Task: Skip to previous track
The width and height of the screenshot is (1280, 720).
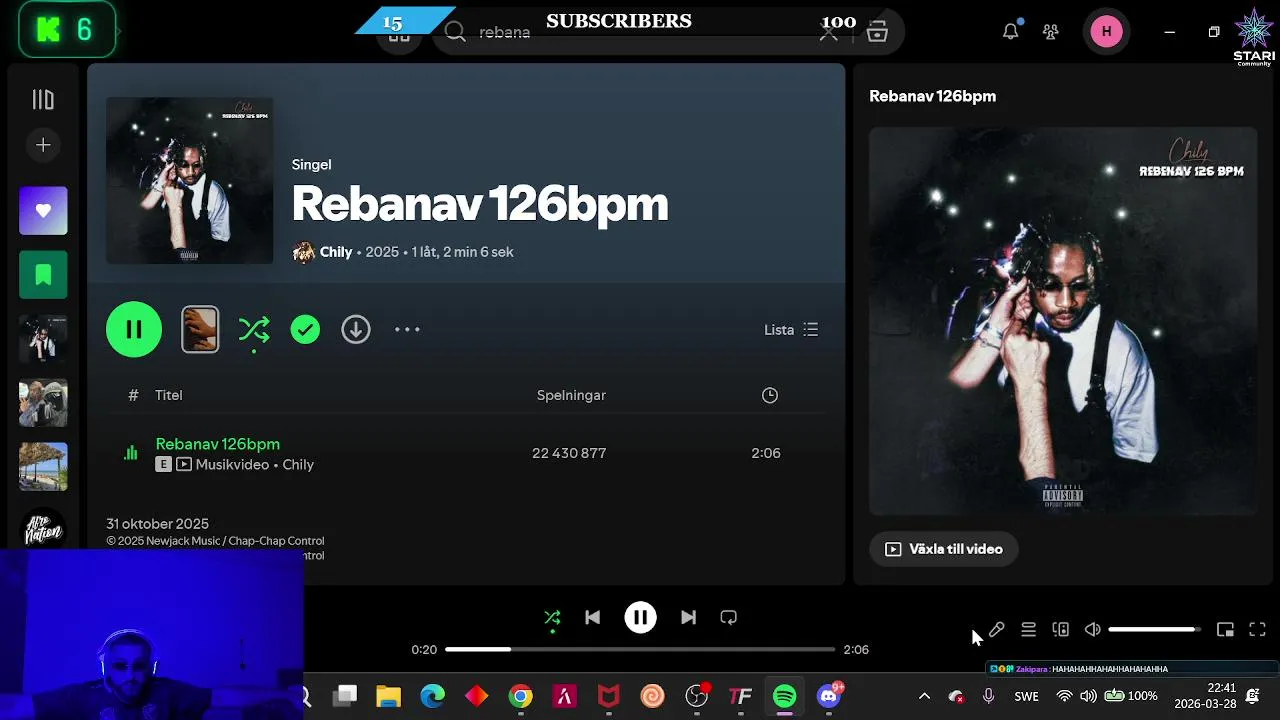Action: click(592, 618)
